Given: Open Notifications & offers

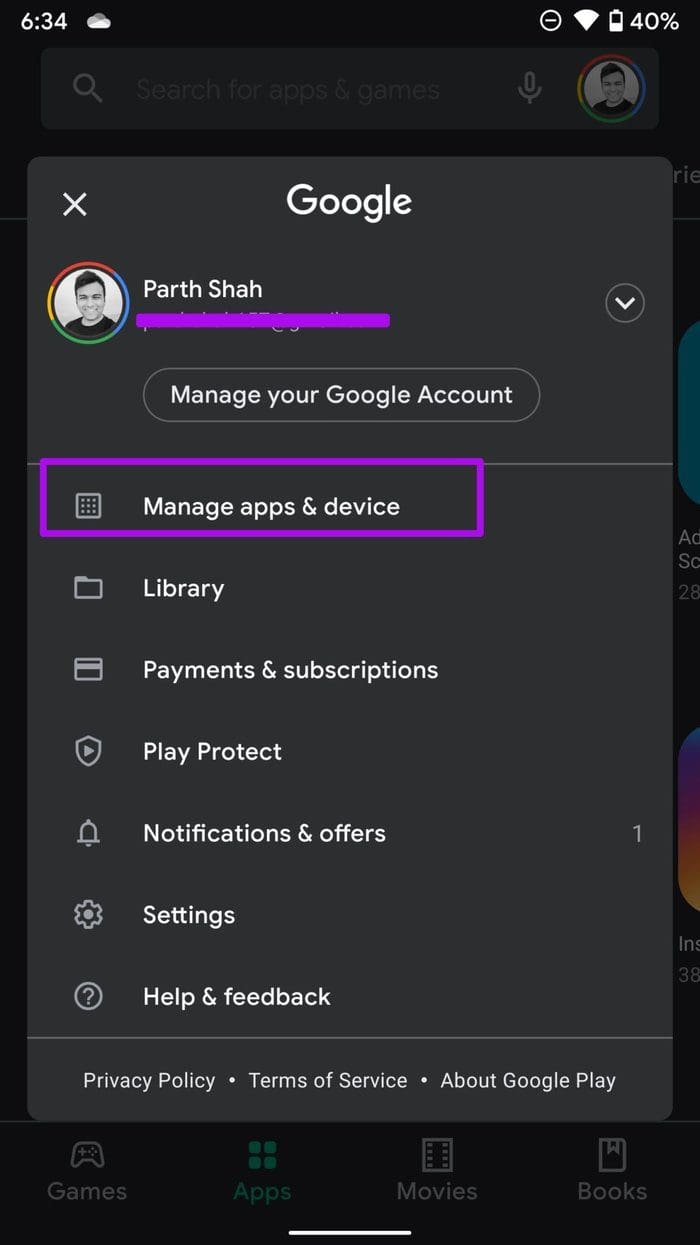Looking at the screenshot, I should (x=350, y=833).
